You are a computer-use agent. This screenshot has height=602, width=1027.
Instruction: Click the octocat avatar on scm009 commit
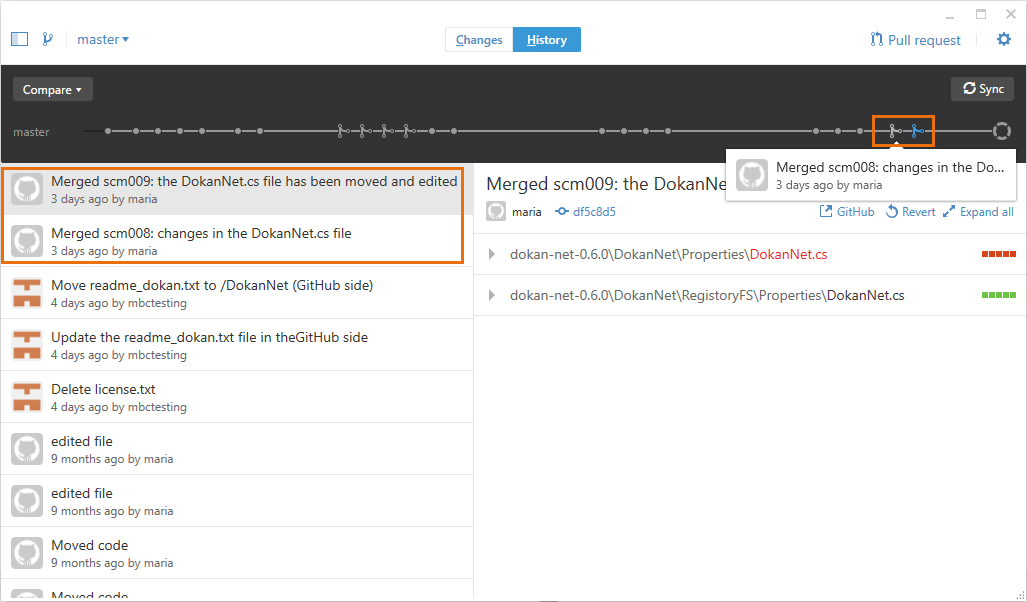click(27, 189)
